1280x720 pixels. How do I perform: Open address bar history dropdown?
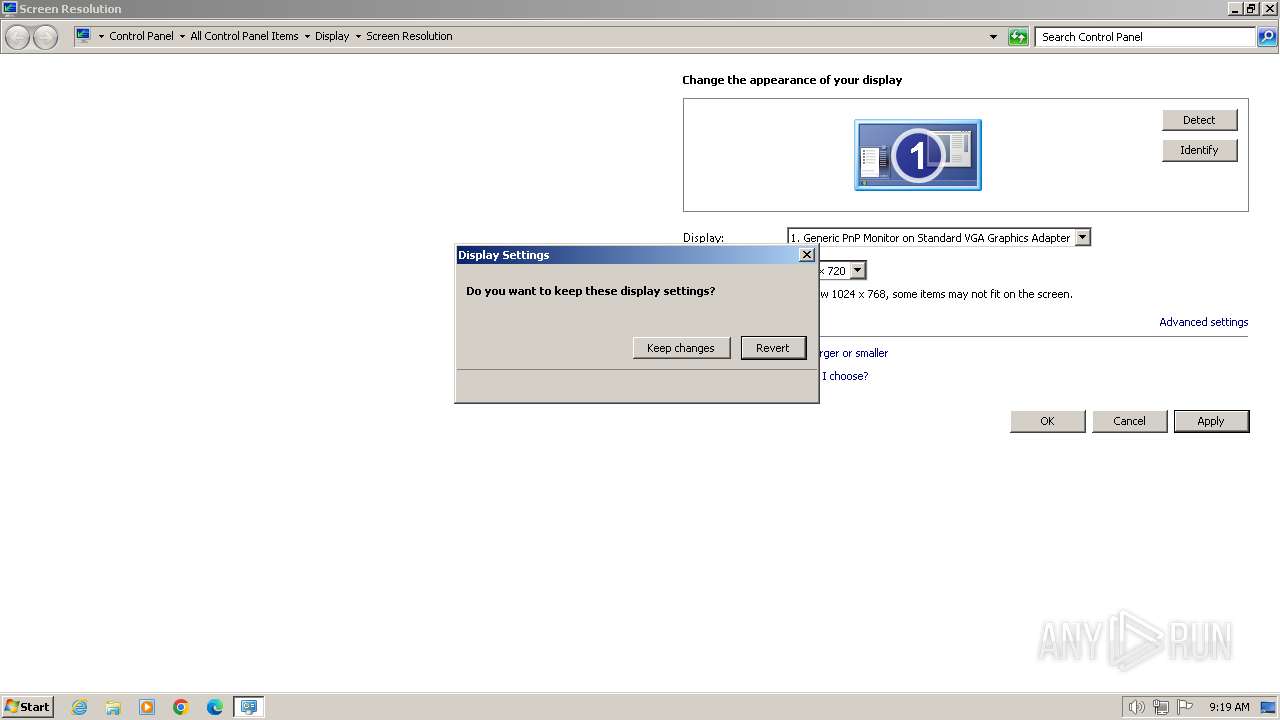coord(993,37)
